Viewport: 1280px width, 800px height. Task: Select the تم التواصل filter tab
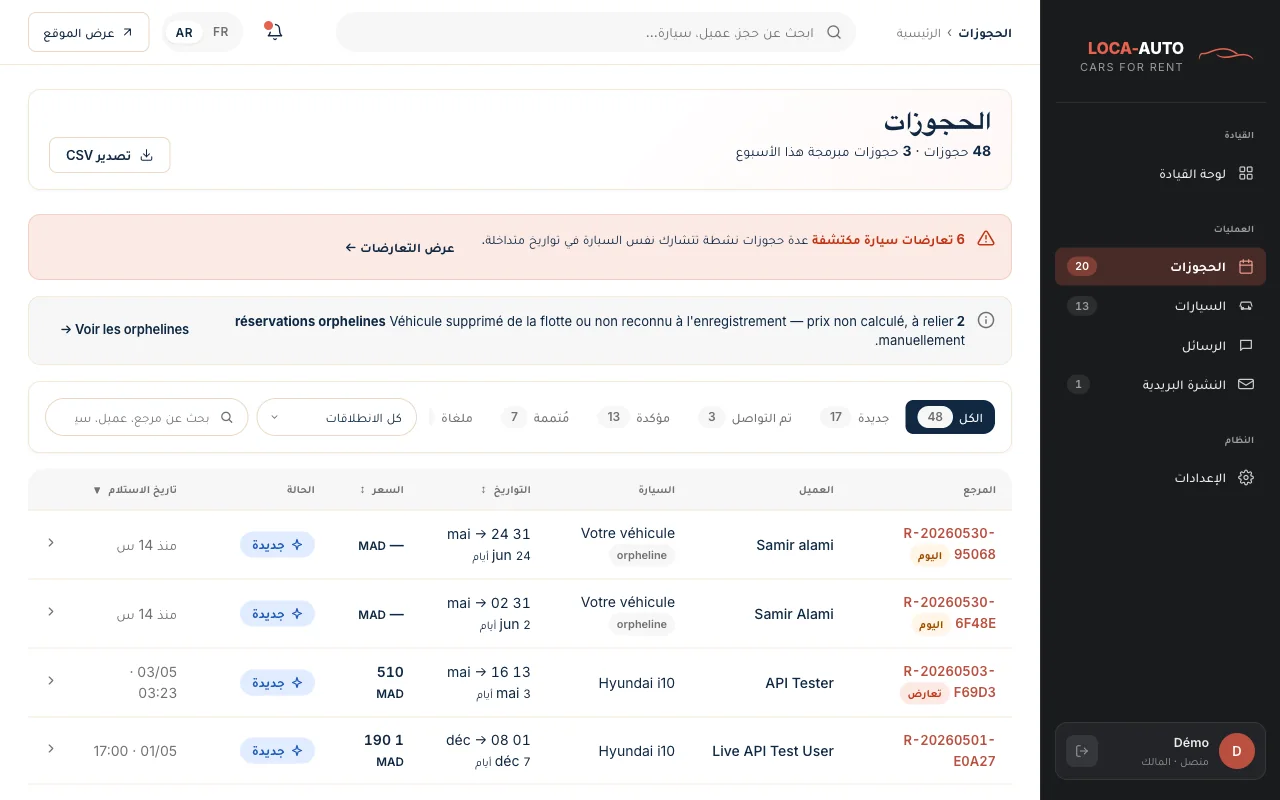click(x=745, y=417)
